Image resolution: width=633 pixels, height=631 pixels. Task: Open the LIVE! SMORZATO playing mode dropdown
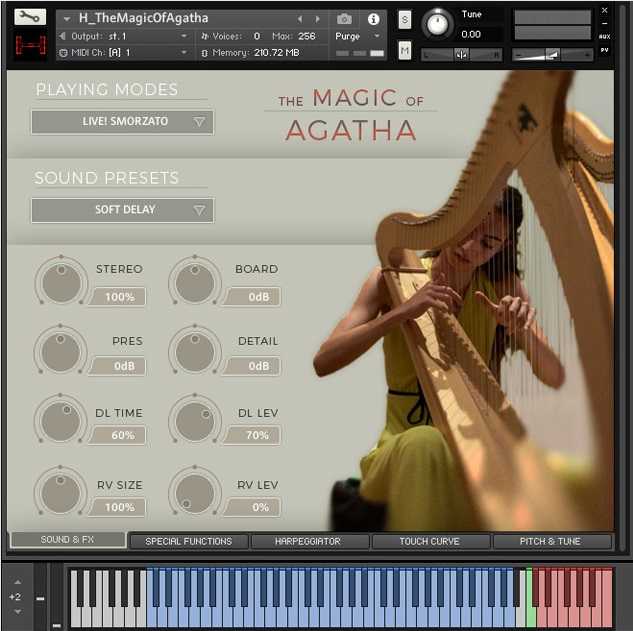(122, 122)
